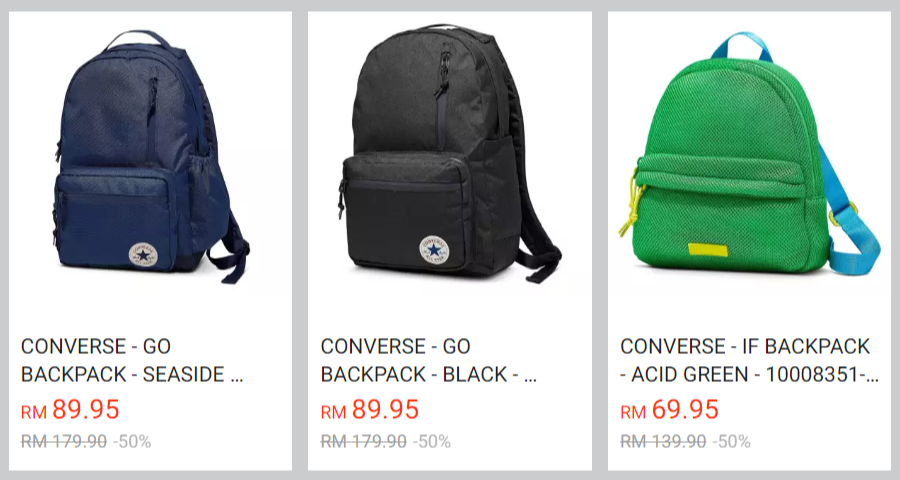Open the black Go Backpack product image

tap(451, 153)
